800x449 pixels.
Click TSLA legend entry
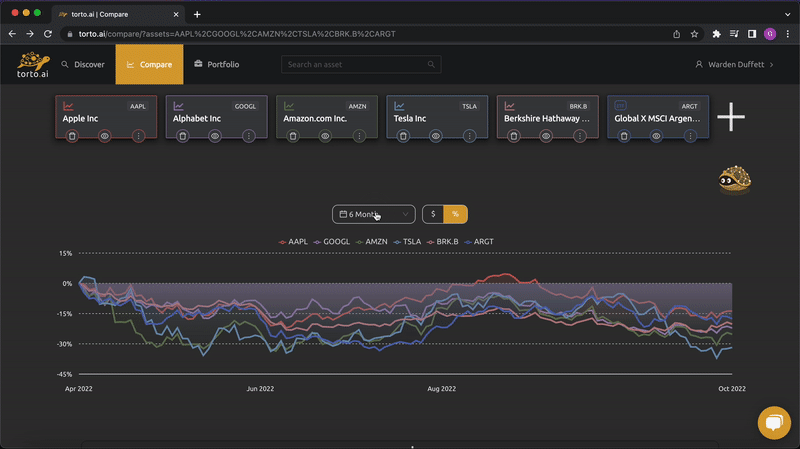[408, 242]
